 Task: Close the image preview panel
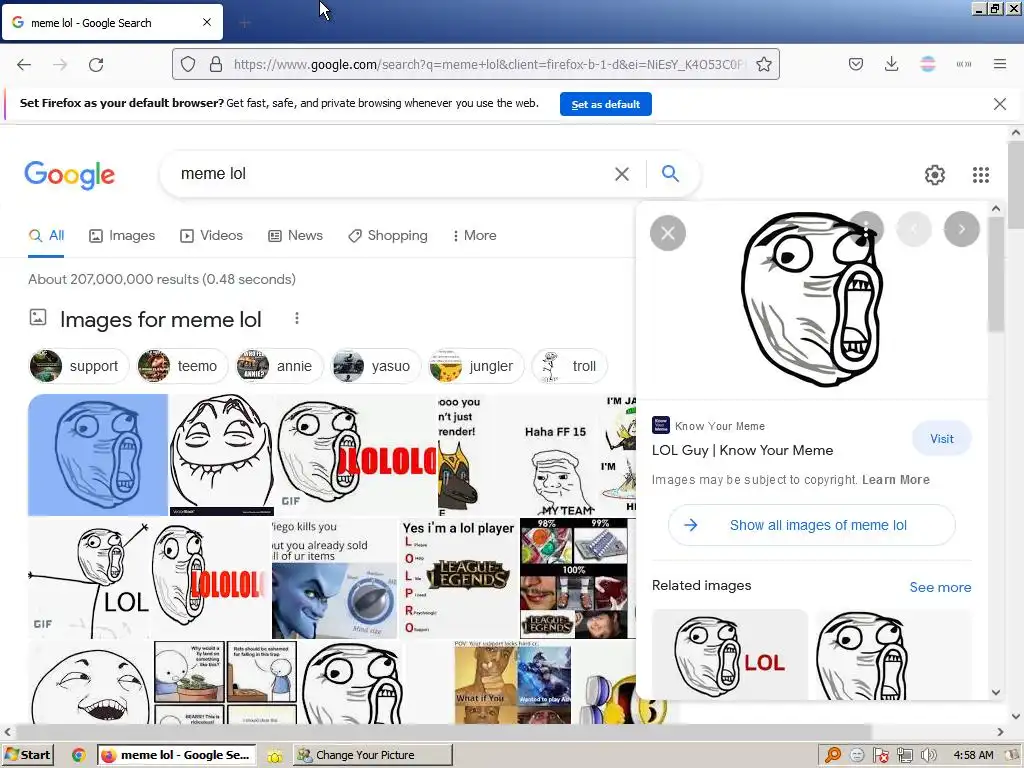[667, 232]
